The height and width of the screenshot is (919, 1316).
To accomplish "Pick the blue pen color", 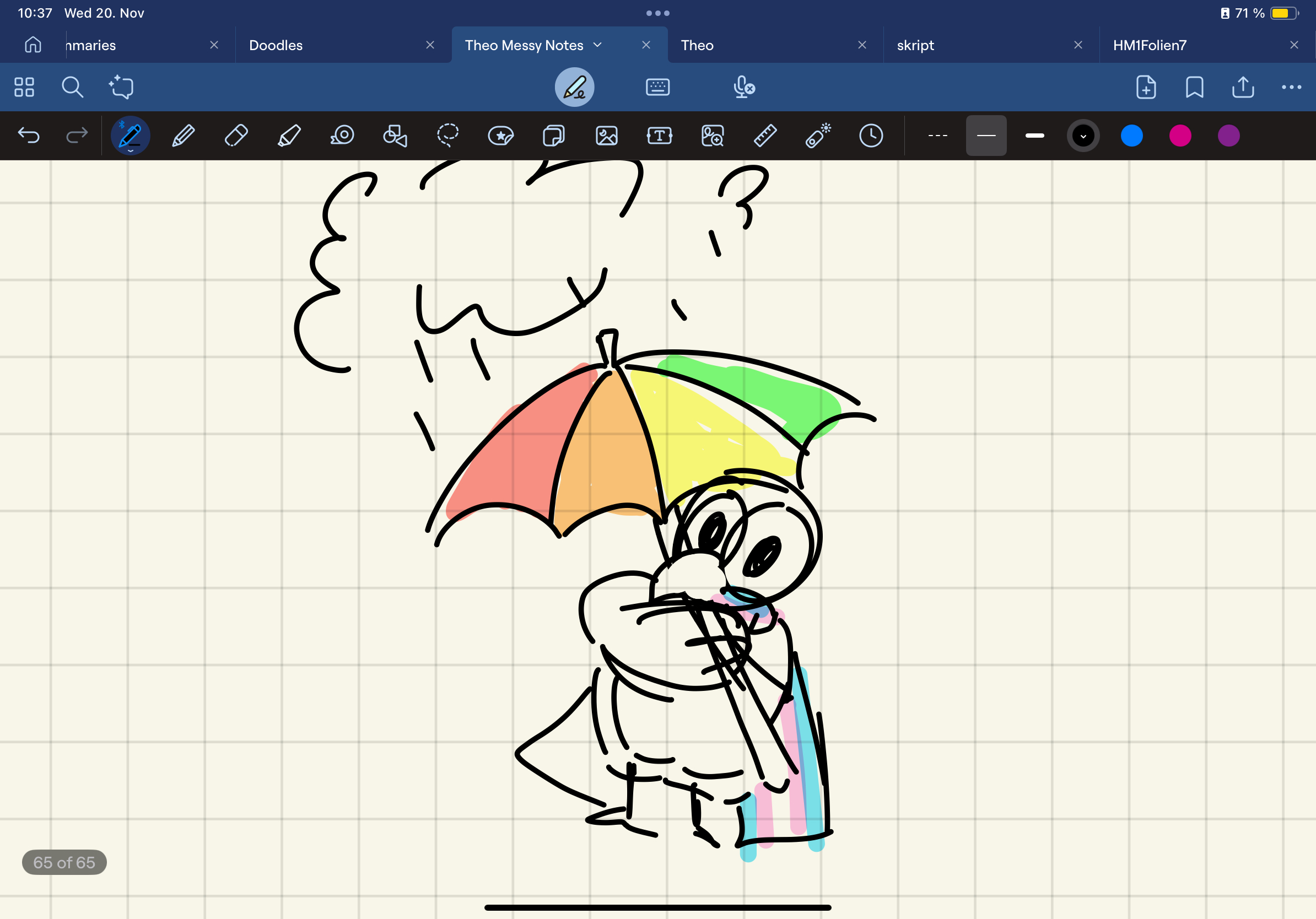I will coord(1131,136).
